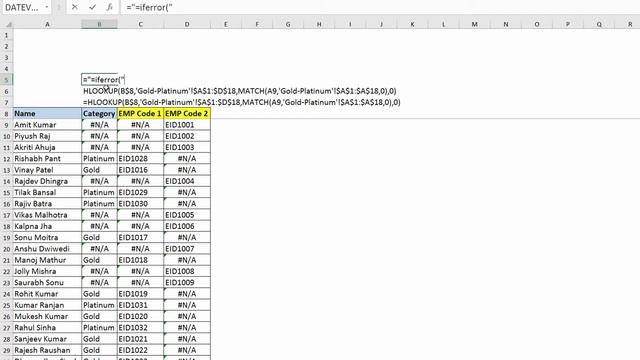This screenshot has height=360, width=640.
Task: Select the cell 'Rajesh Raushan'
Action: (x=47, y=350)
